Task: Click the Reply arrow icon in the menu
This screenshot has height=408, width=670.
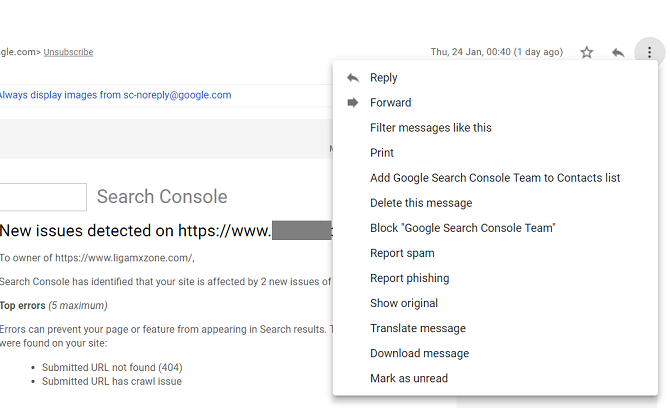Action: (353, 78)
